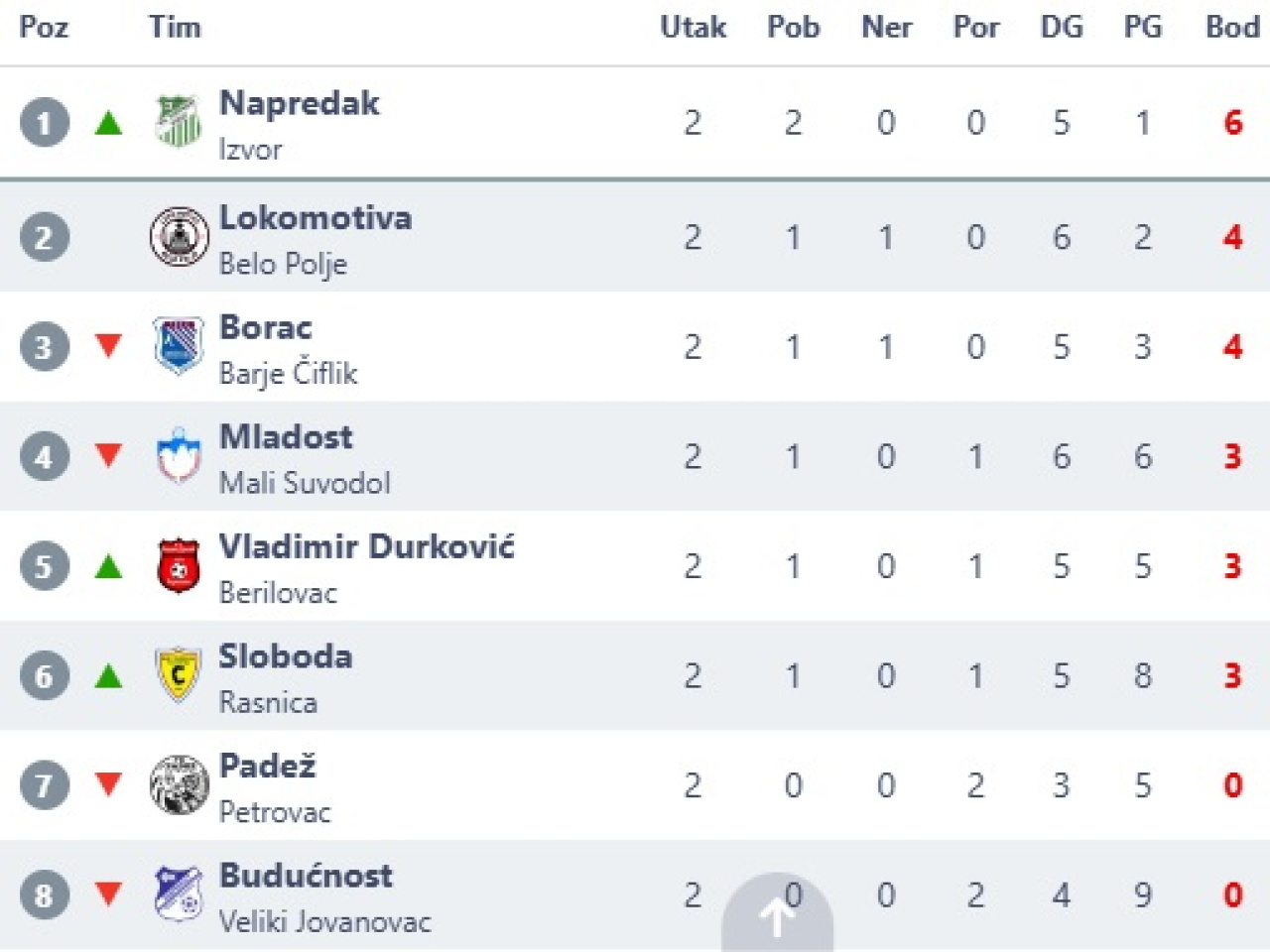
Task: Click the Budućnost Veliki Jovanovac crest
Action: point(179,894)
